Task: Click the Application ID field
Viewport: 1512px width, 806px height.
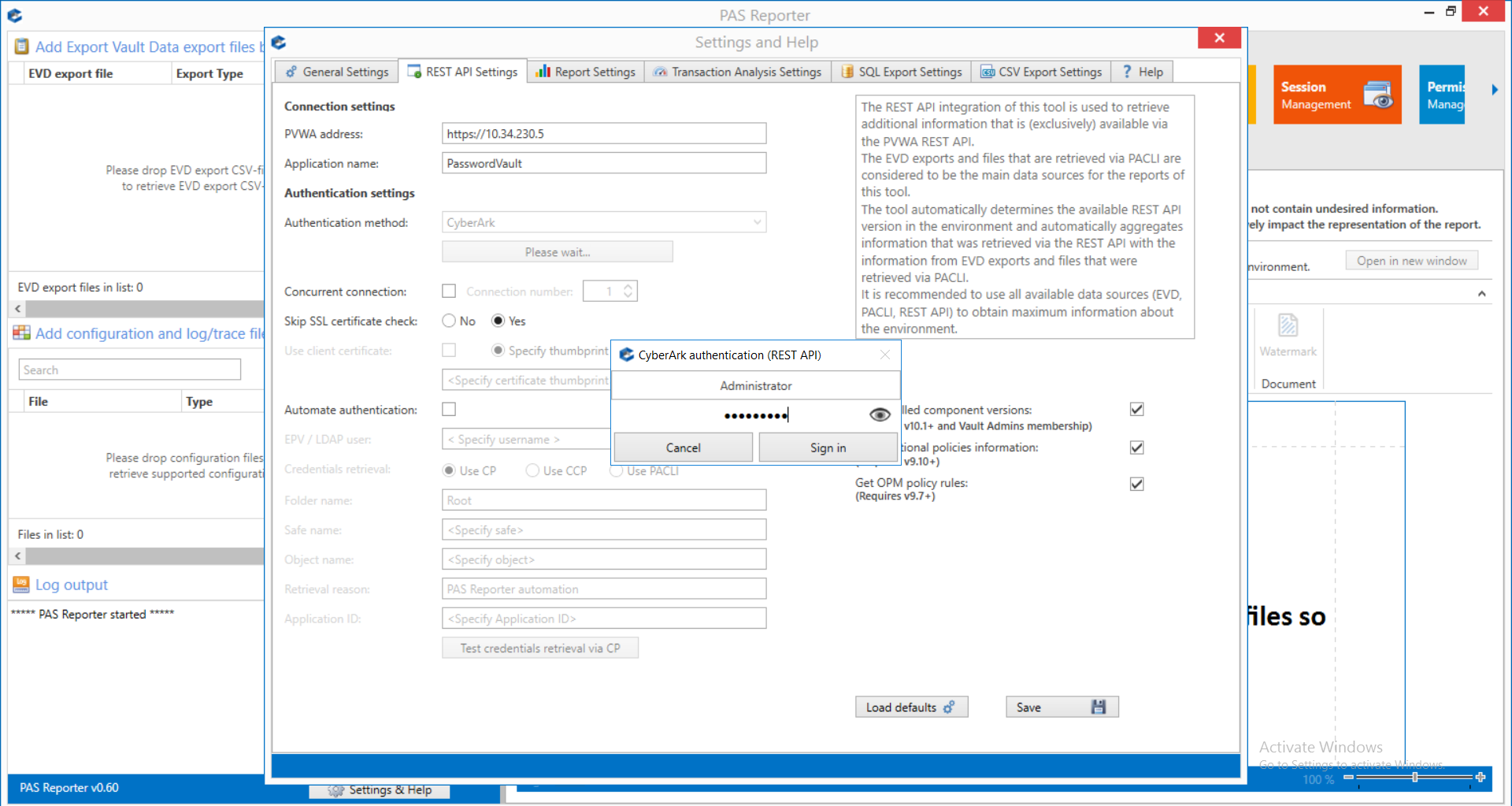Action: pyautogui.click(x=604, y=618)
